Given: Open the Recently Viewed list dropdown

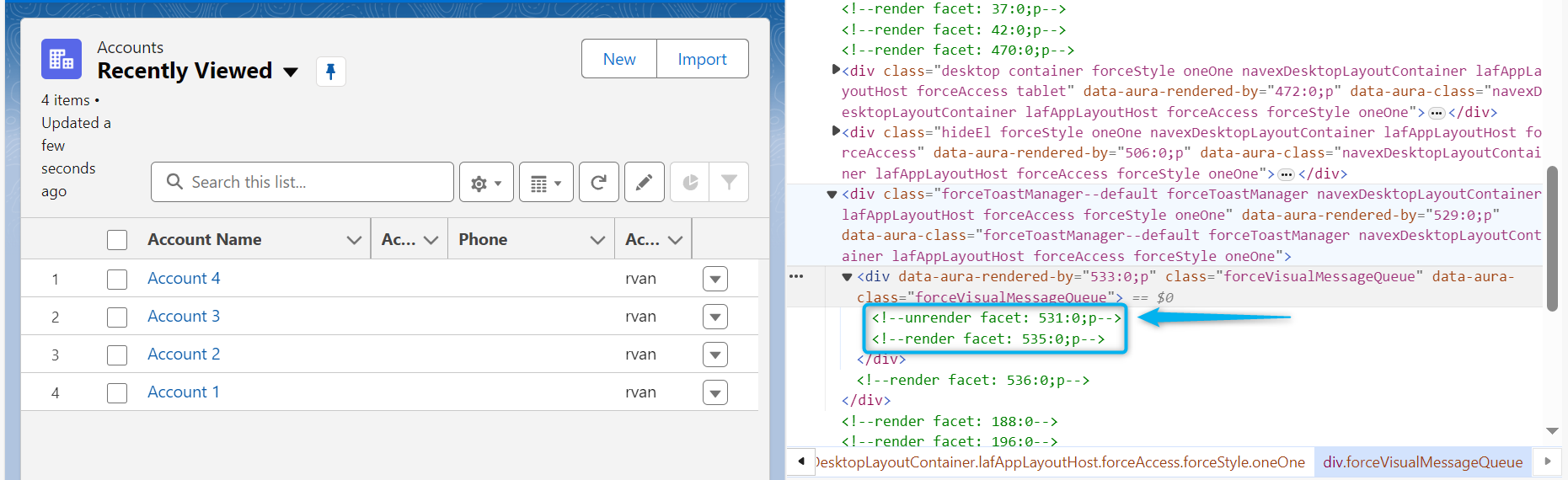Looking at the screenshot, I should point(291,72).
